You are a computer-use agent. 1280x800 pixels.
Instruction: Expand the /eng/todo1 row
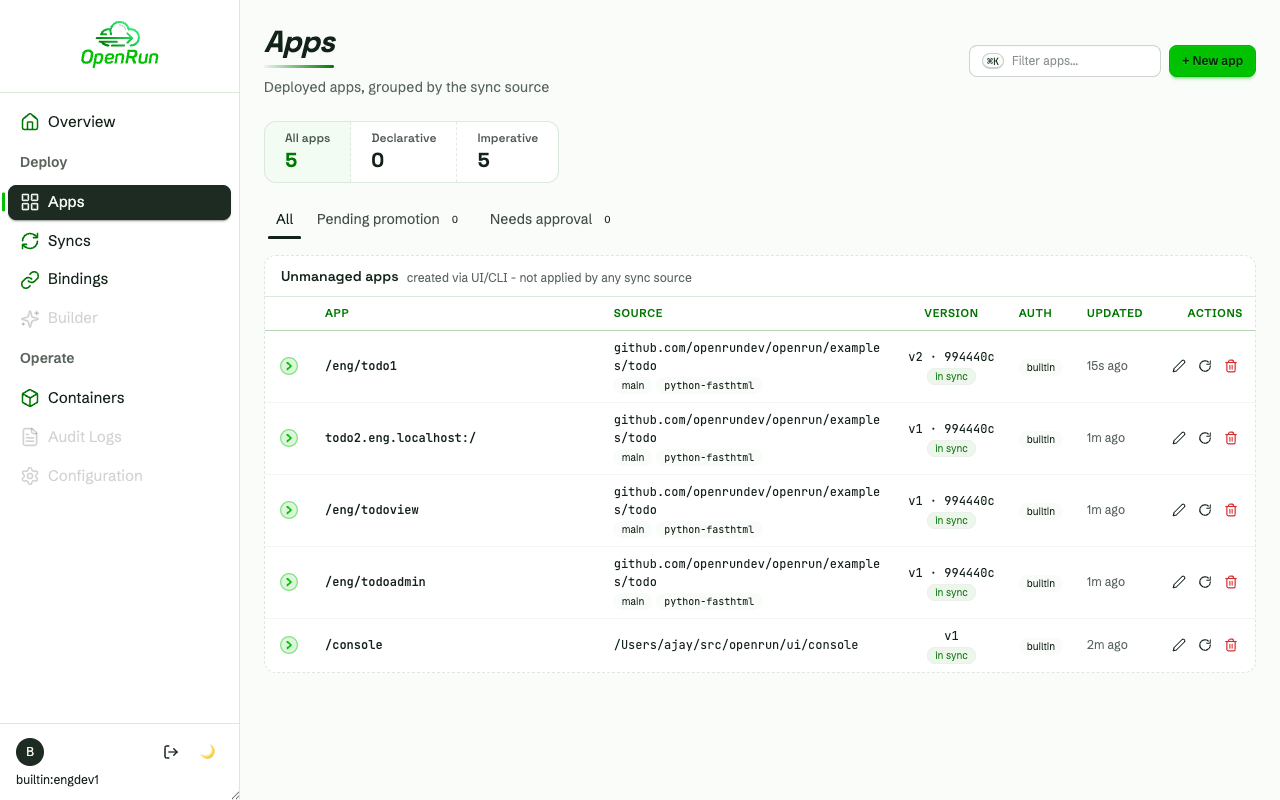pyautogui.click(x=289, y=366)
